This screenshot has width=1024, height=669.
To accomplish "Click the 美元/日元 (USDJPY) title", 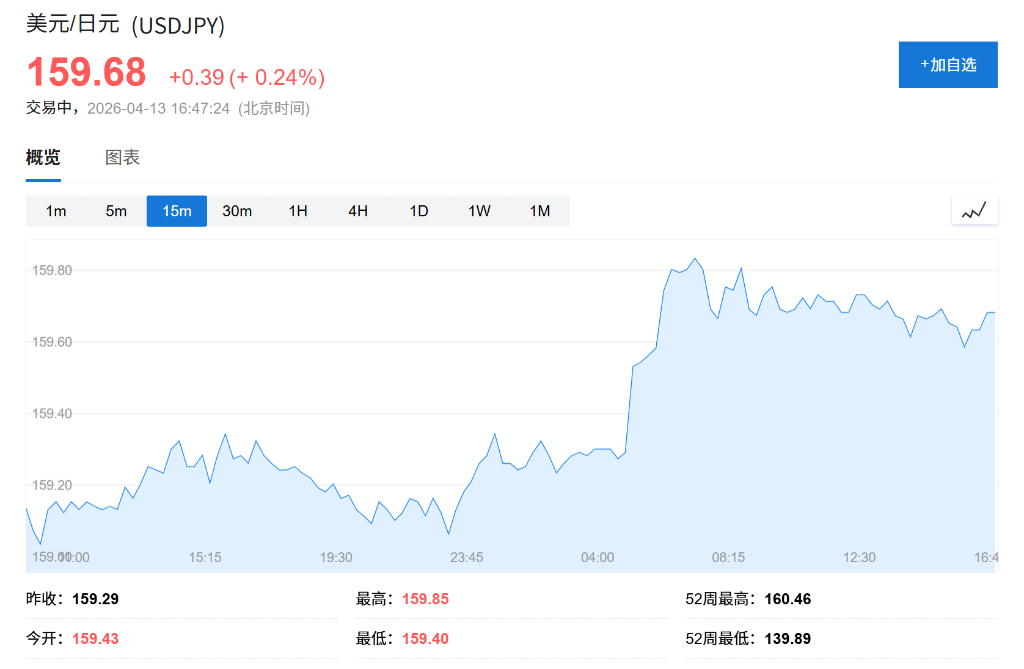I will pyautogui.click(x=125, y=25).
